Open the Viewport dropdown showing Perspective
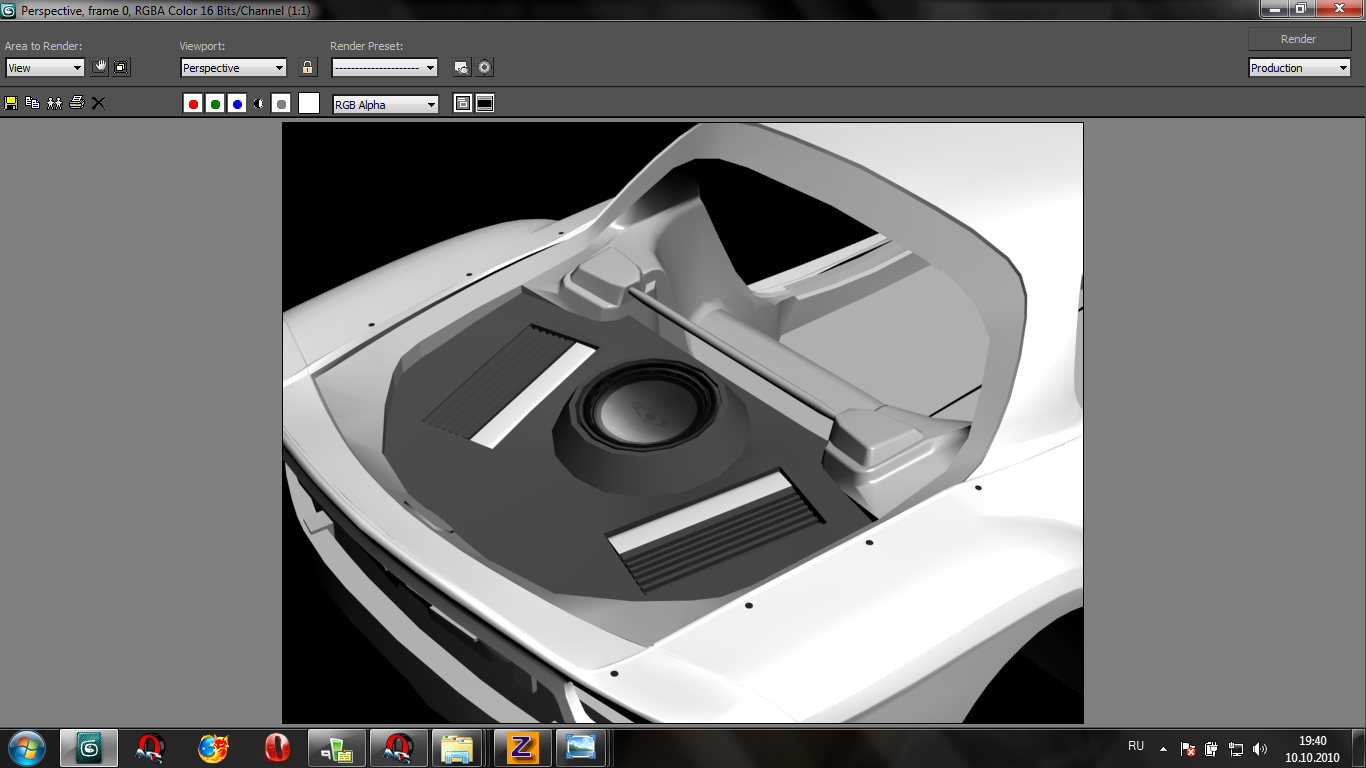This screenshot has height=768, width=1366. 234,68
